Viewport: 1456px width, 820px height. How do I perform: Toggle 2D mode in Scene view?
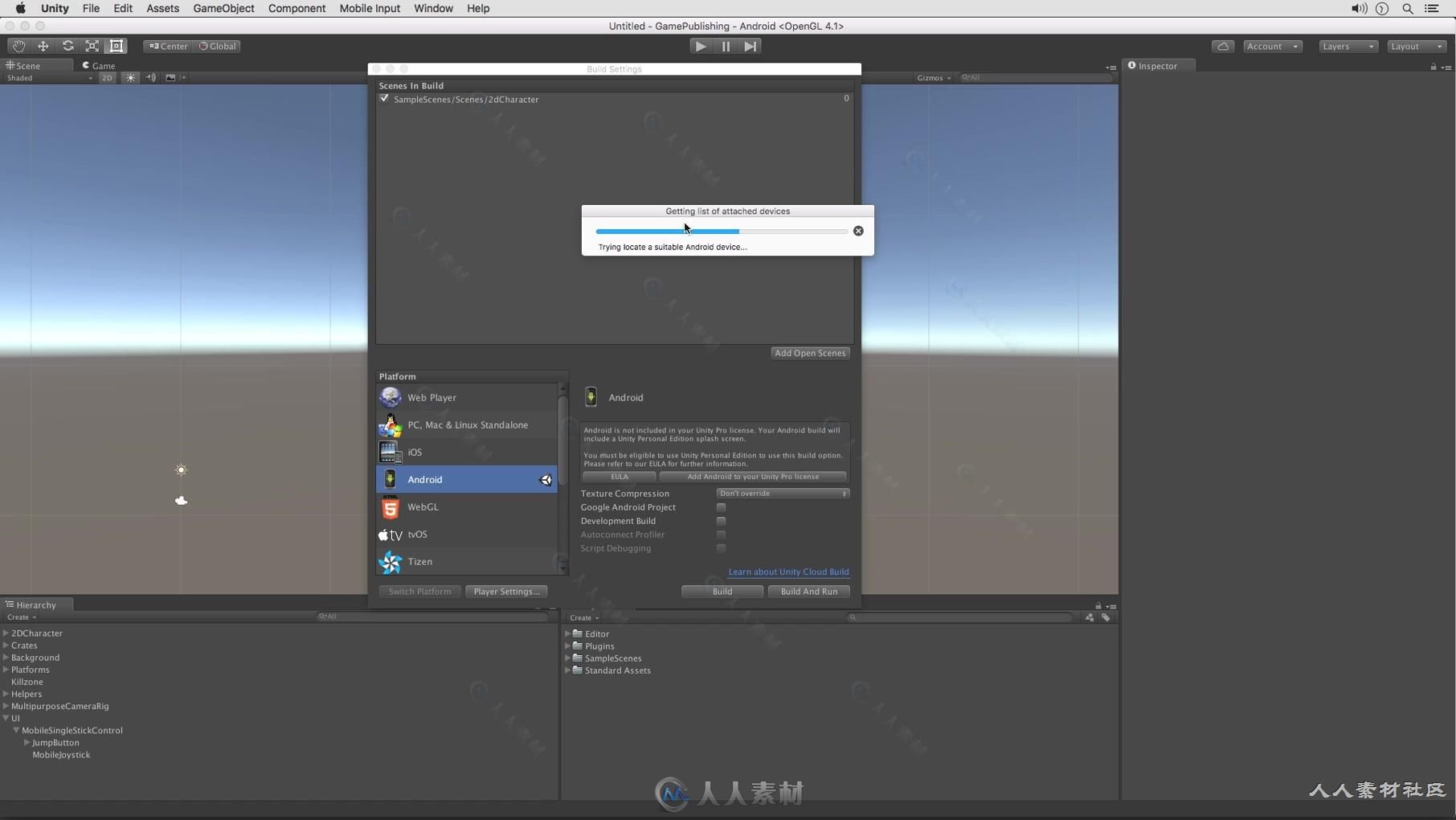coord(107,78)
